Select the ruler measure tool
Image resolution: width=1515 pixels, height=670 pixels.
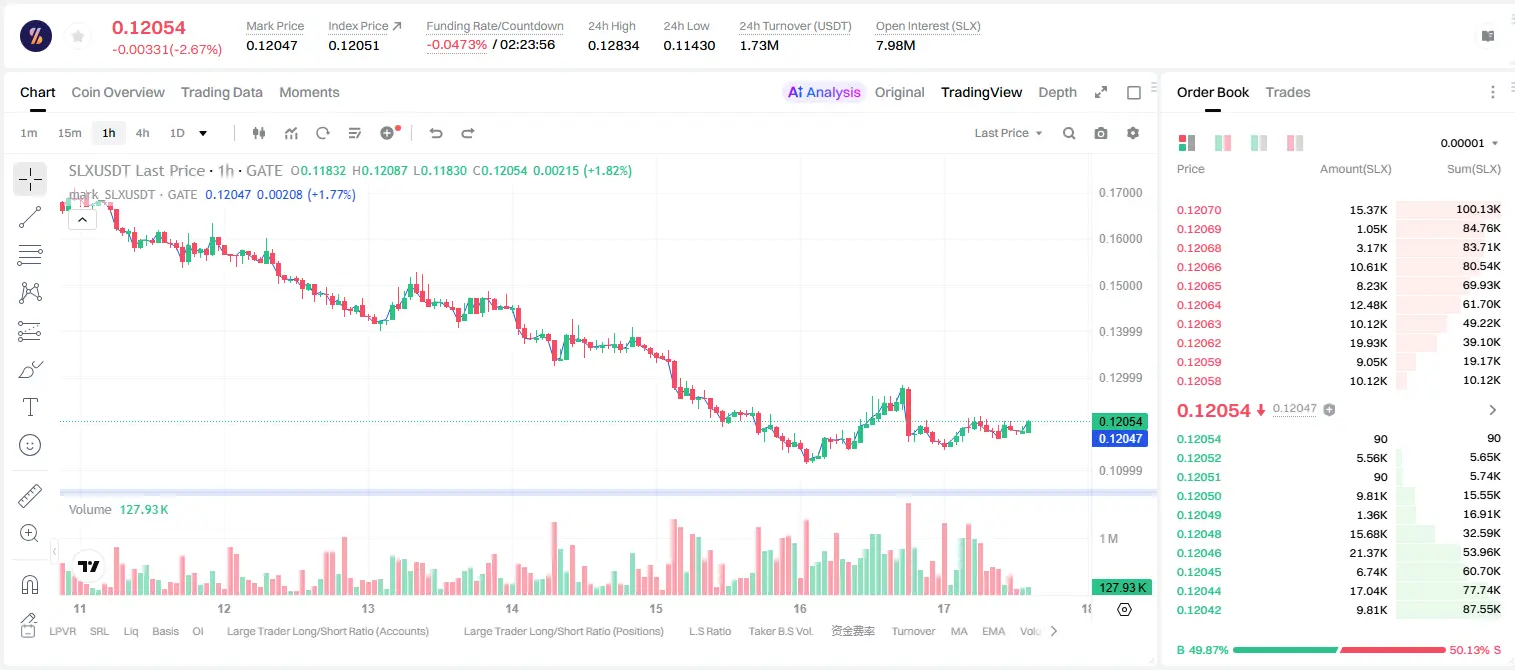coord(30,496)
